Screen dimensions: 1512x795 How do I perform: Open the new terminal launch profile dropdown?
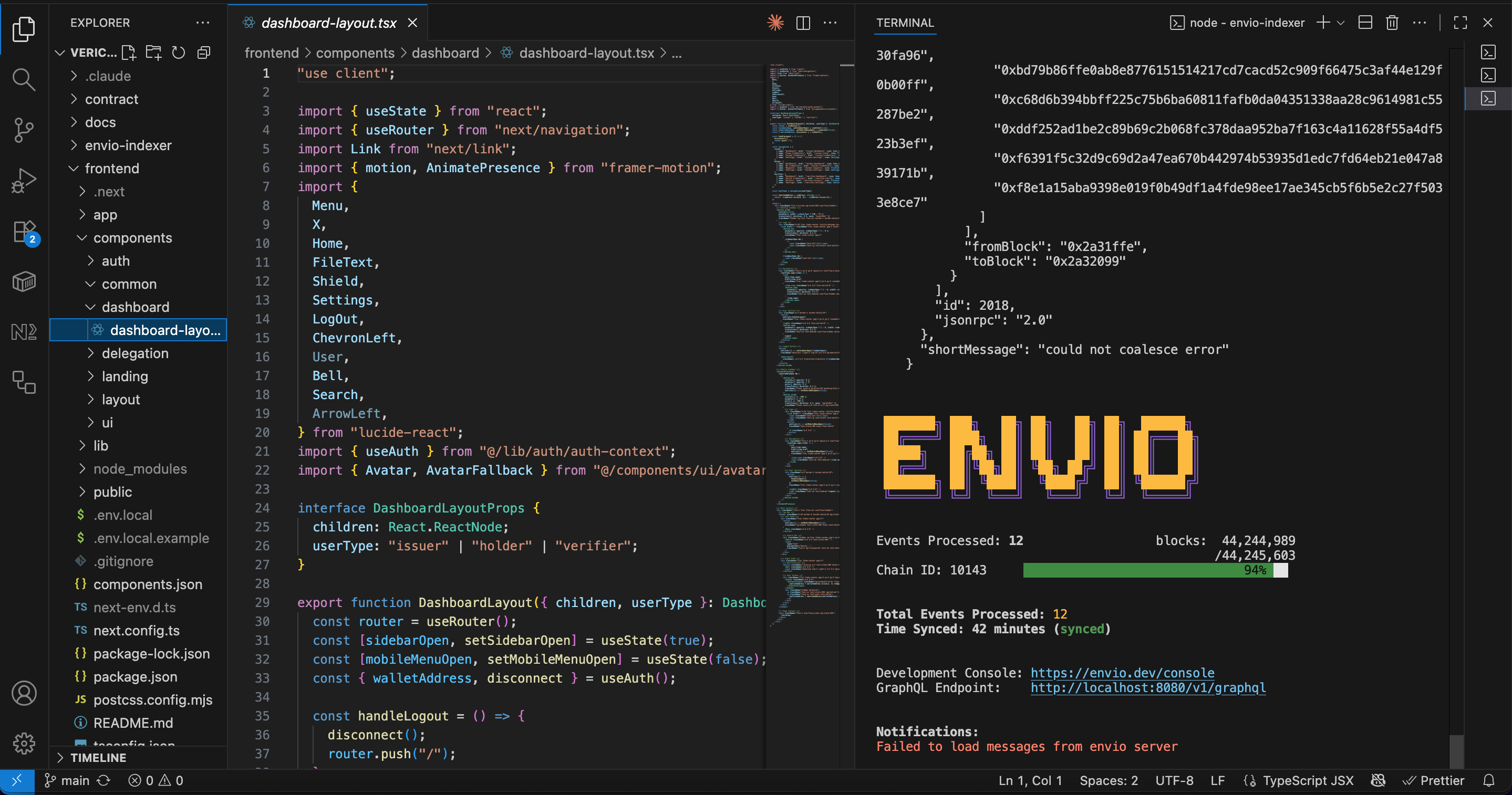(x=1341, y=23)
